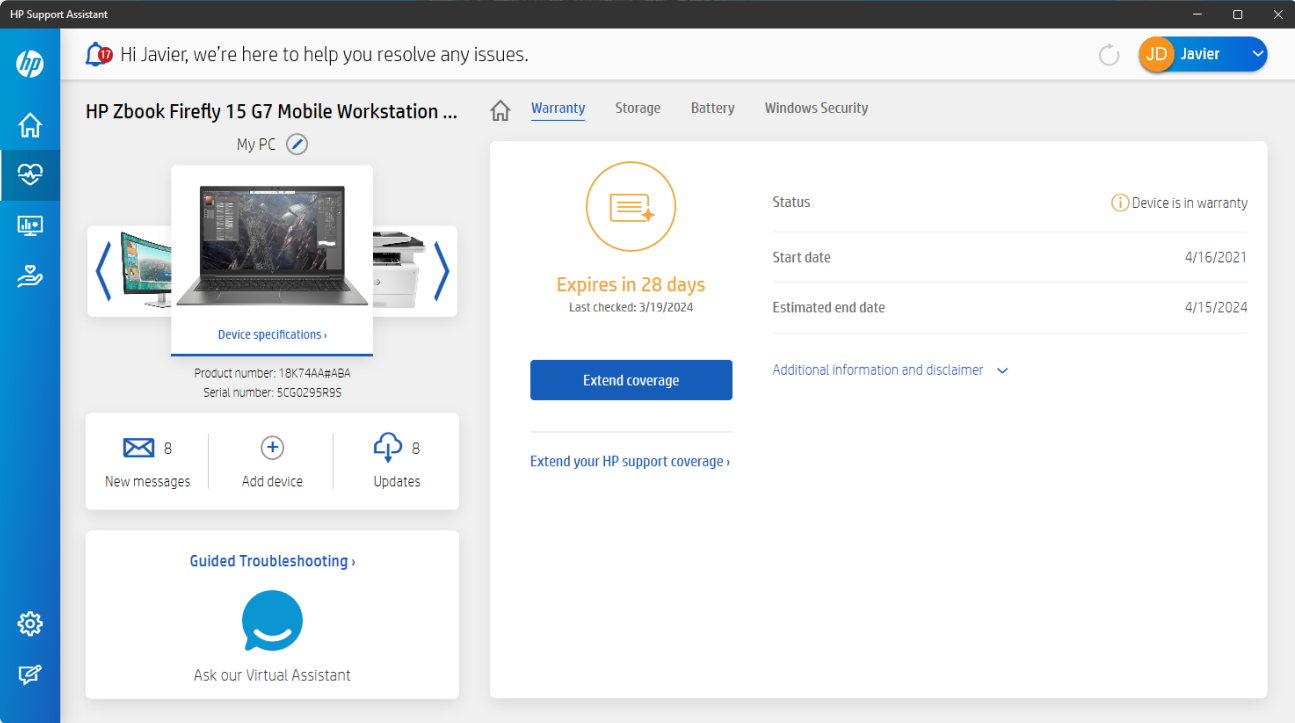Minimize the HP Support Assistant window

coord(1198,14)
